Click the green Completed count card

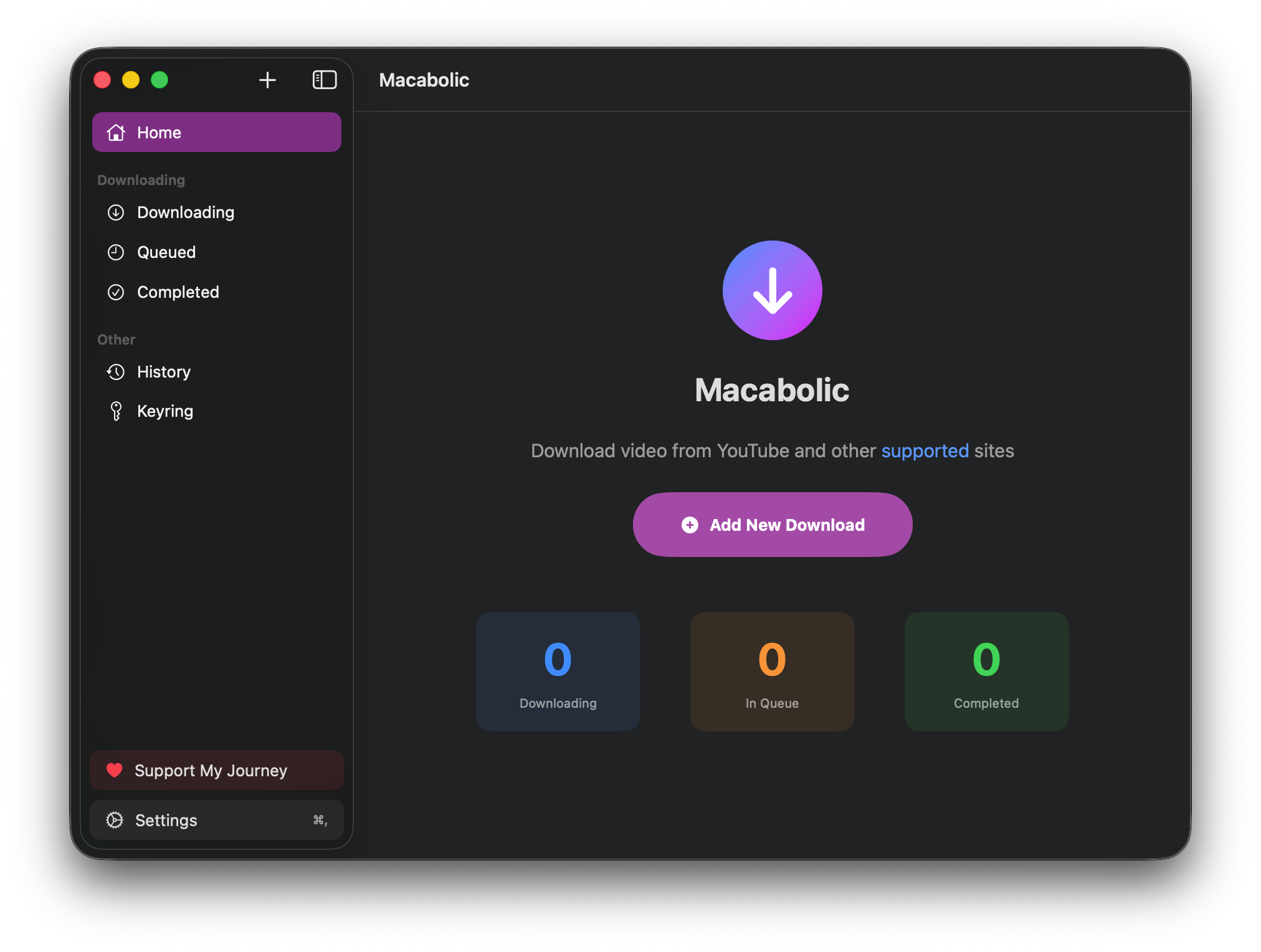click(986, 671)
